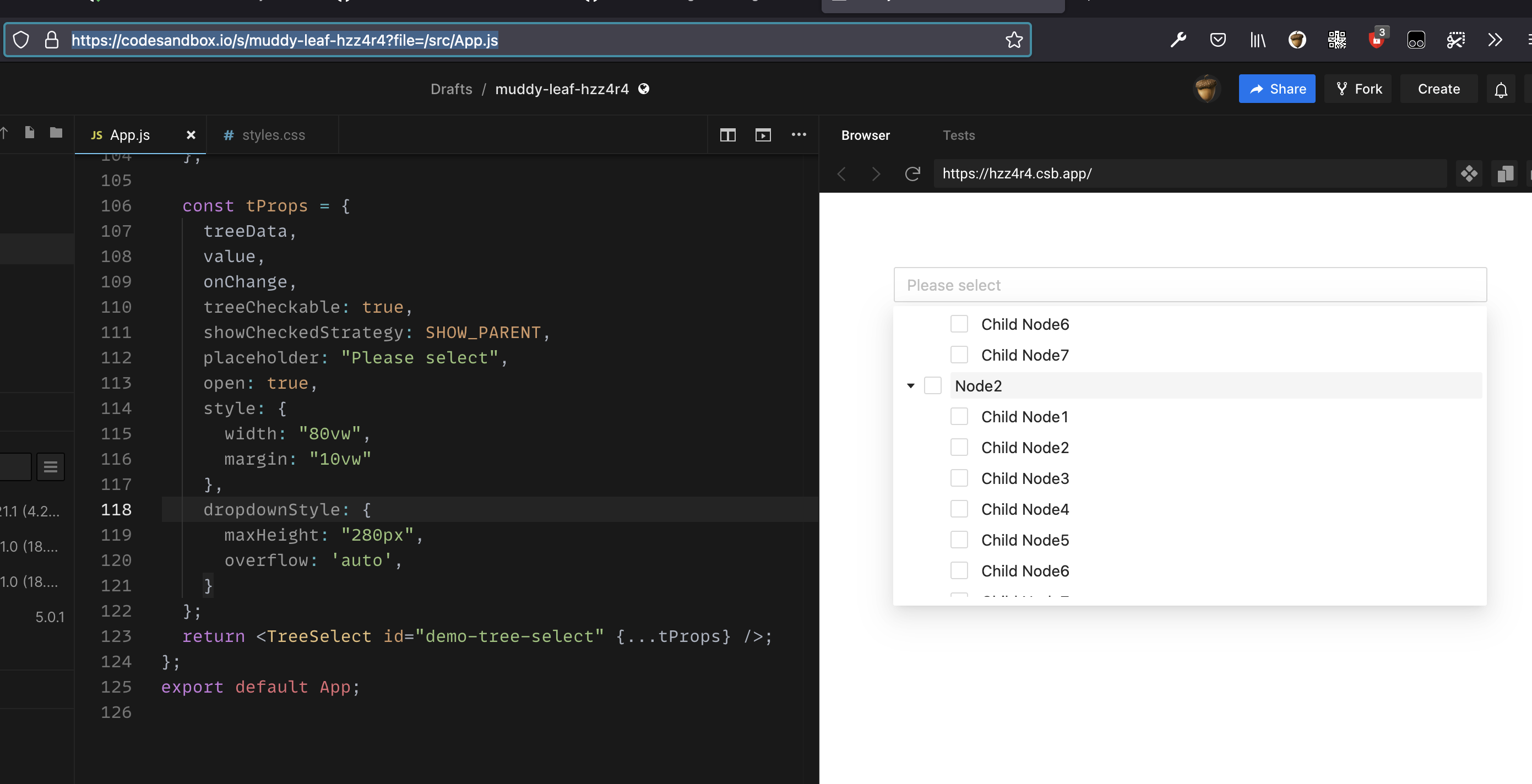Open the QR code extension
1532x784 pixels.
(1337, 39)
